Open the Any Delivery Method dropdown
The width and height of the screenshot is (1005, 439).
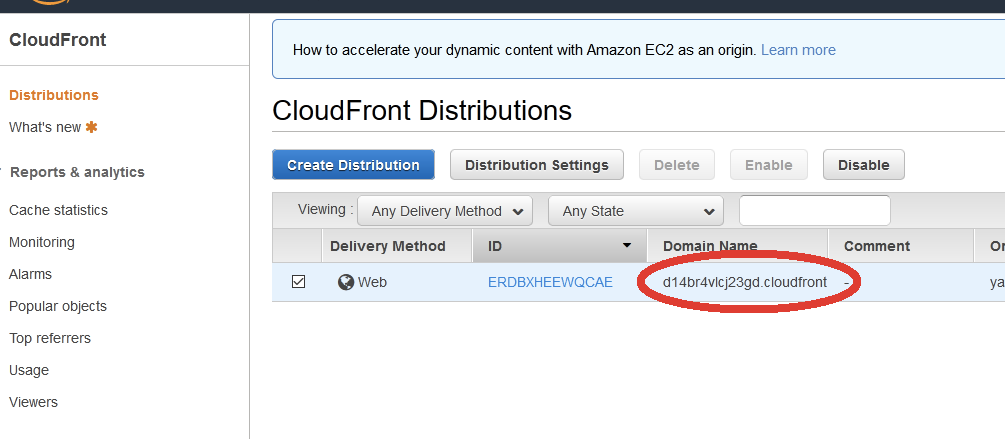pyautogui.click(x=445, y=211)
